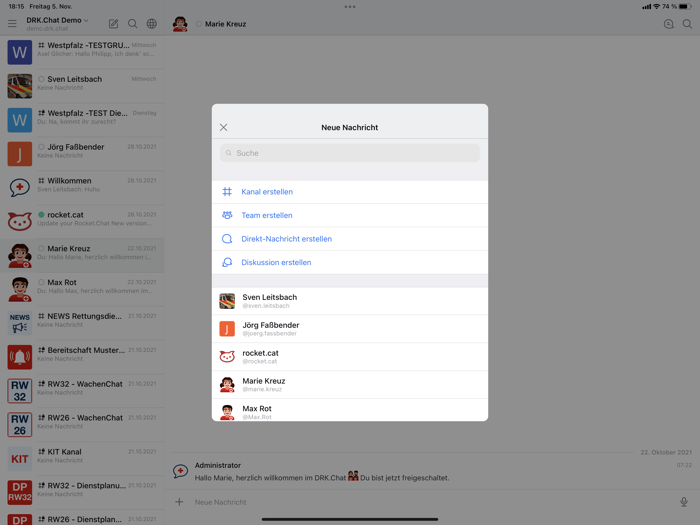Expand the DRK.Chat Demo workspace dropdown

coord(57,21)
